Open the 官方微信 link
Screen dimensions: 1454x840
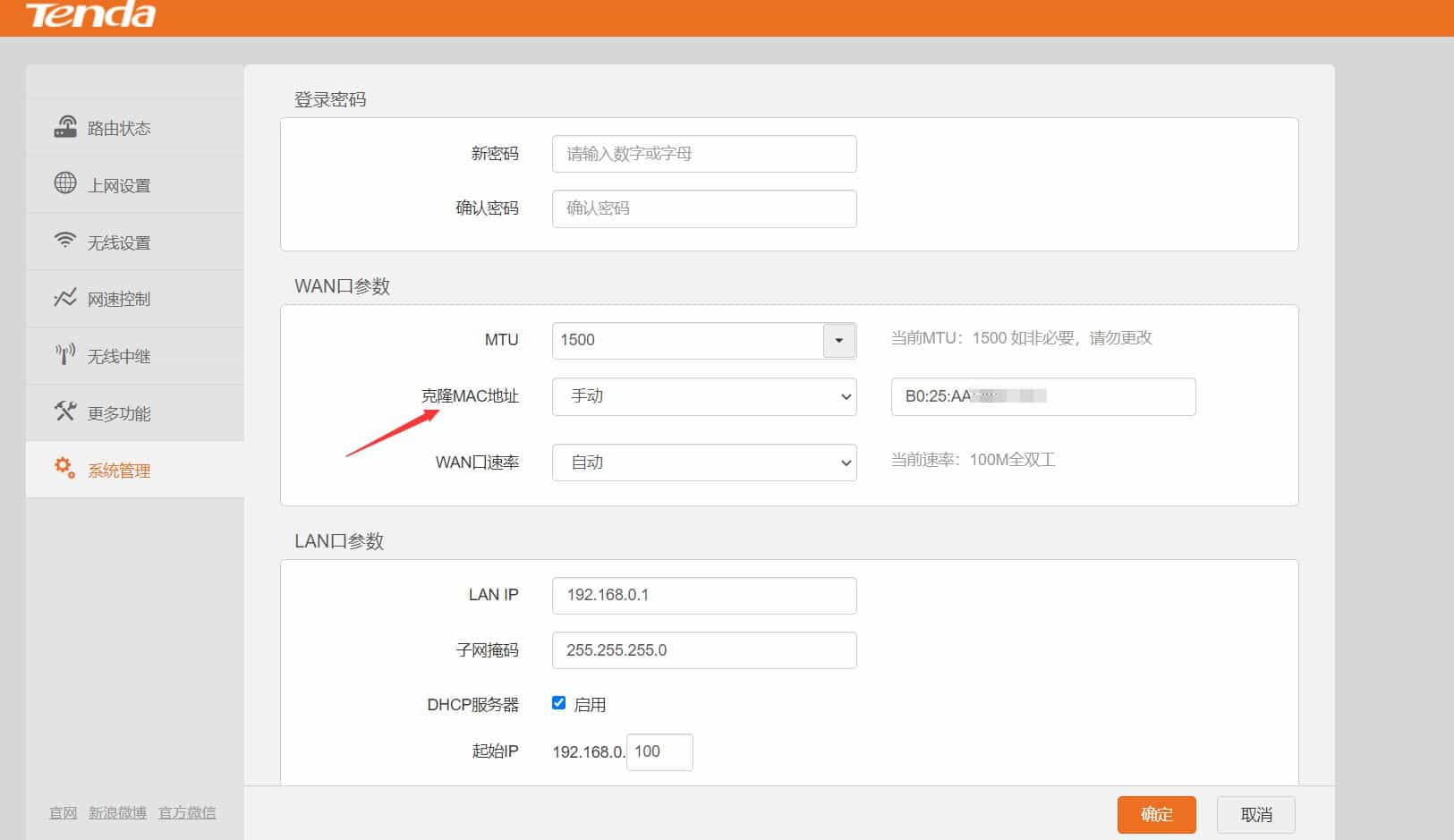187,812
